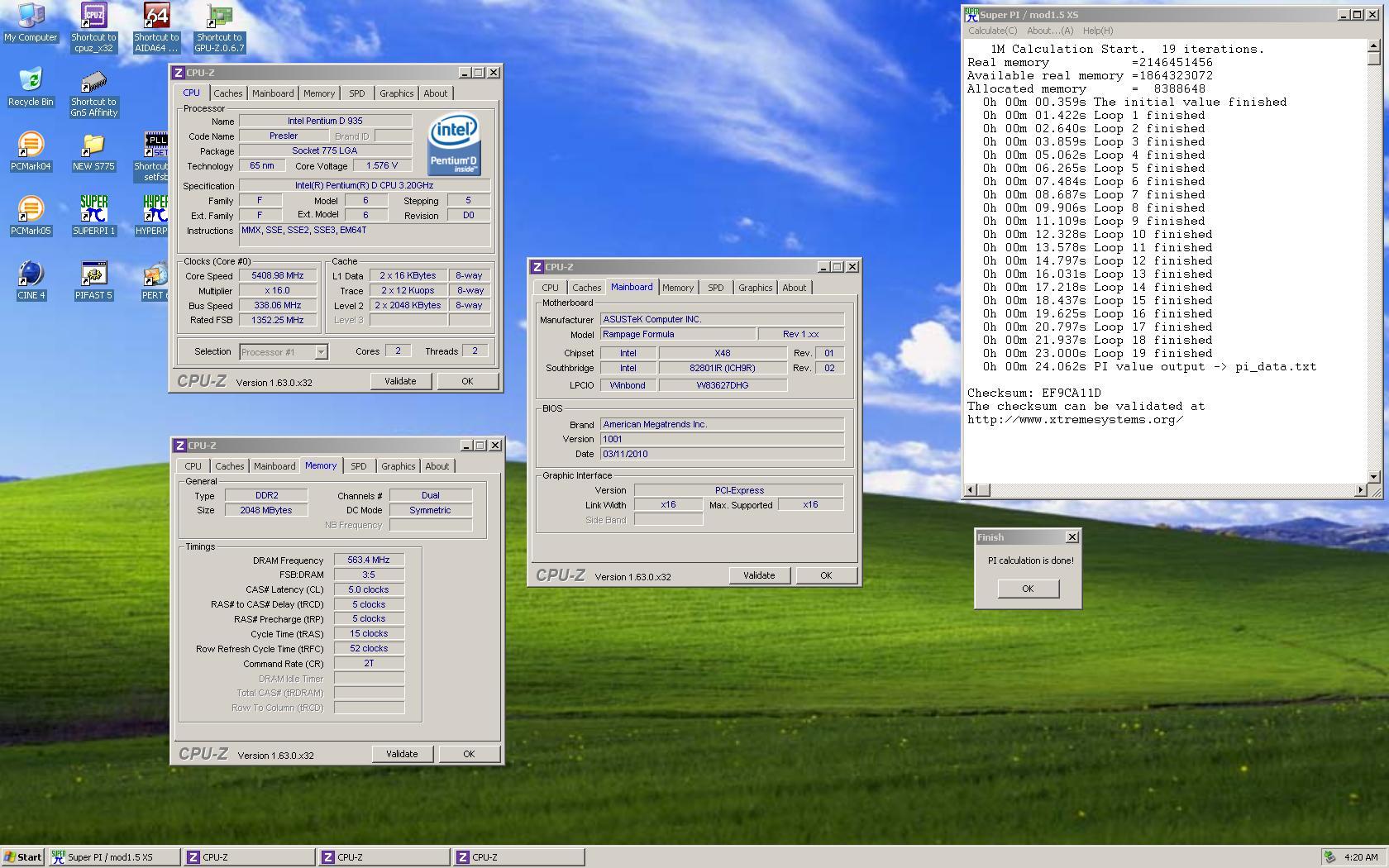This screenshot has height=868, width=1389.
Task: Open the Start menu
Action: 23,857
